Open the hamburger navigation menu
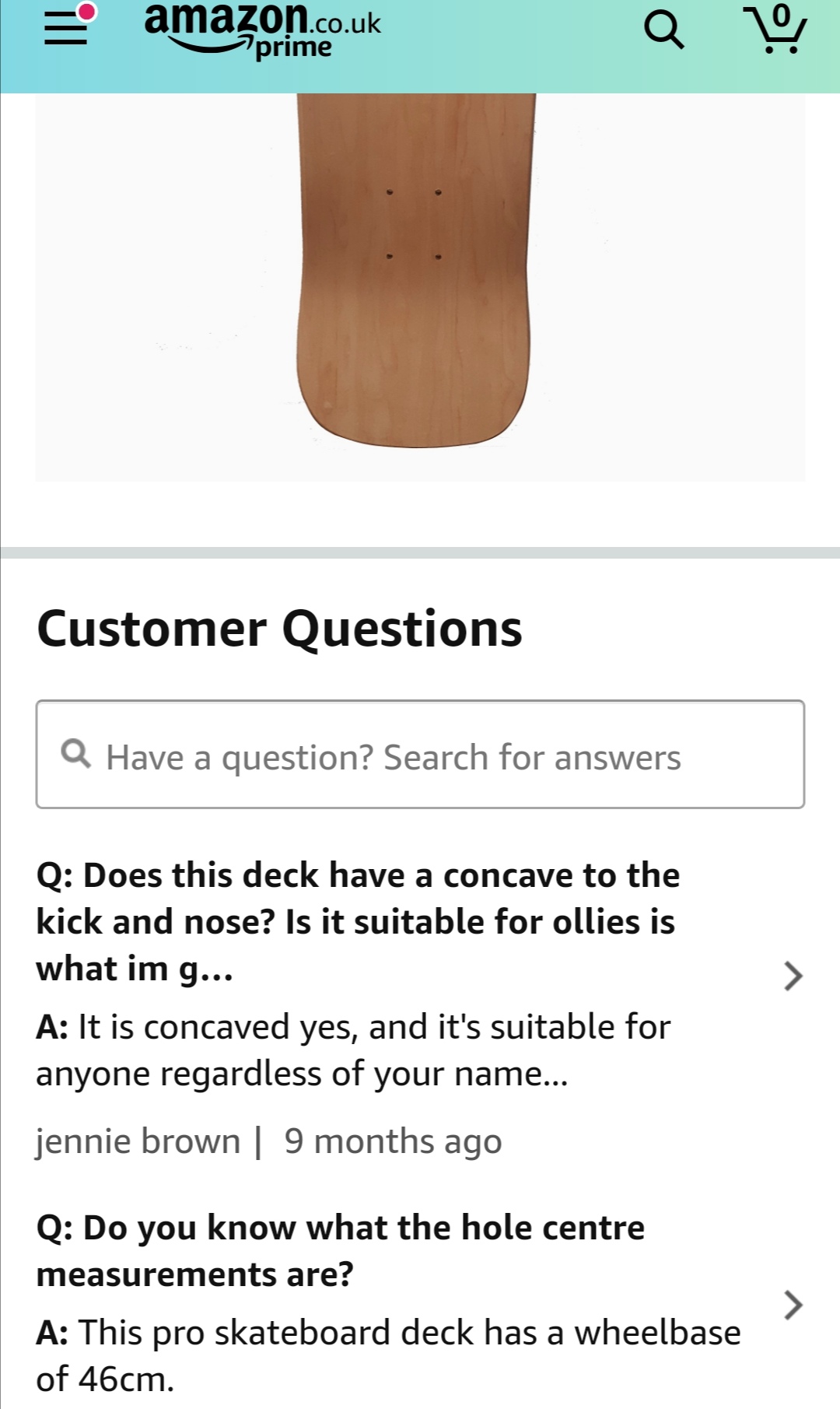840x1409 pixels. (x=65, y=30)
